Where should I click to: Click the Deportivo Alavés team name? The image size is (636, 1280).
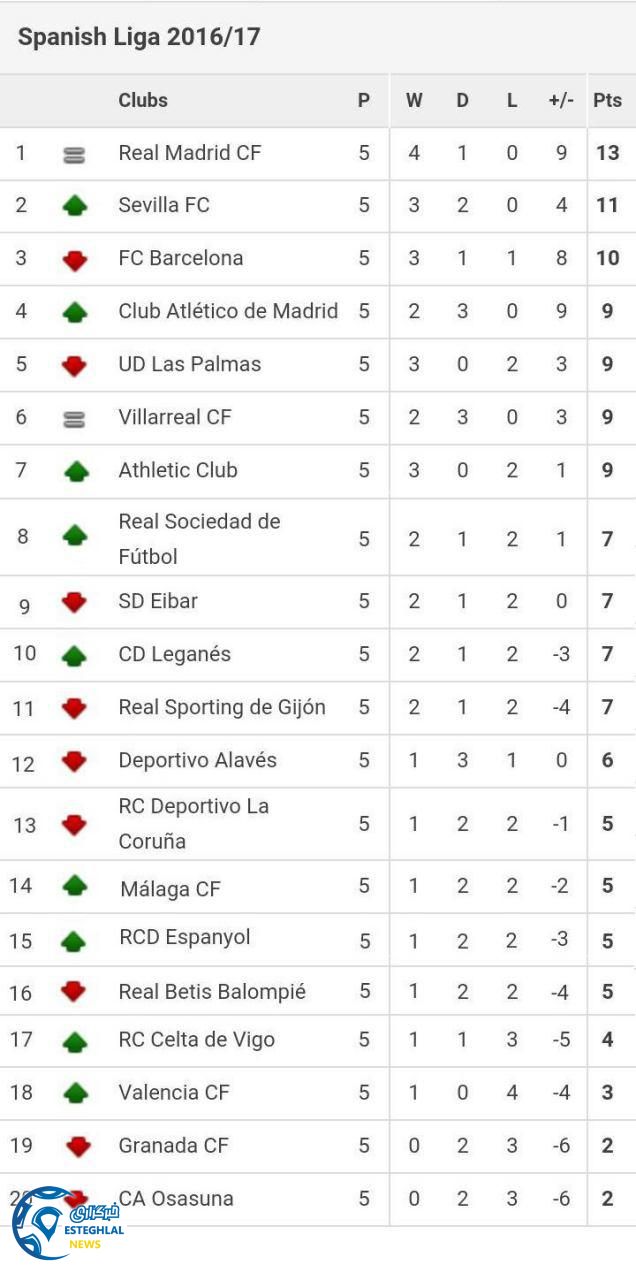point(197,760)
